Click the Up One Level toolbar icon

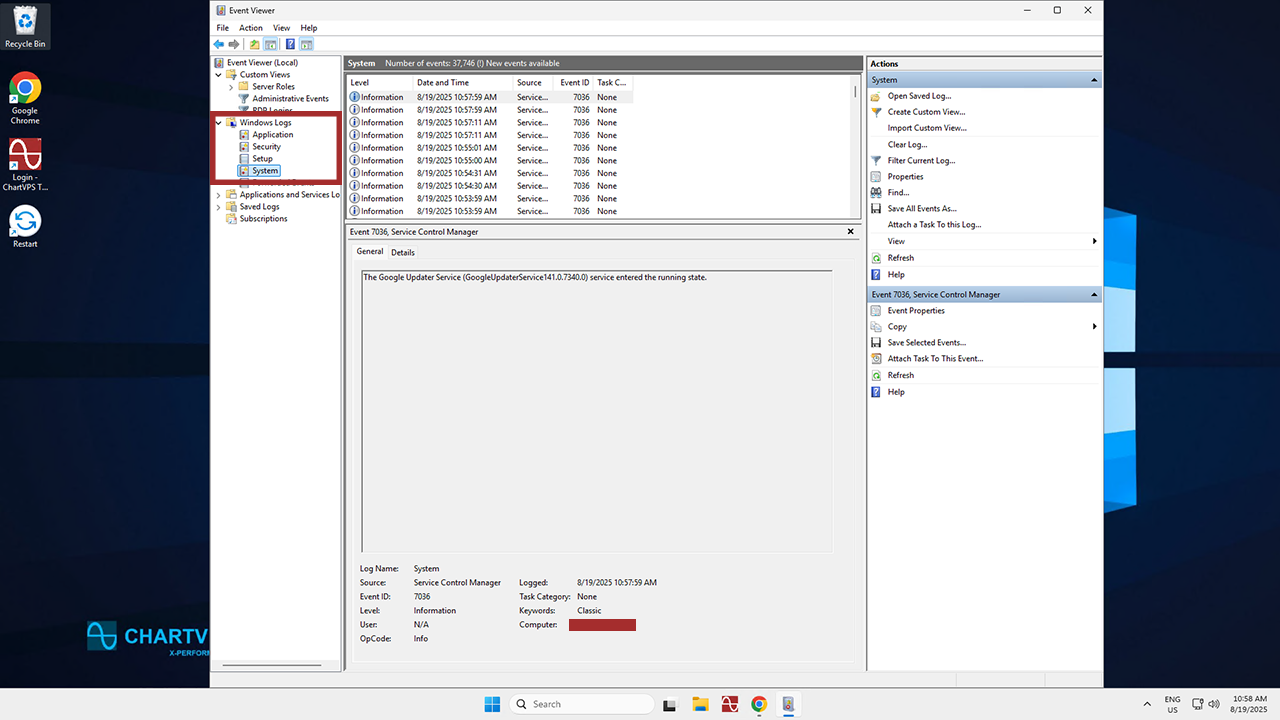[x=254, y=44]
